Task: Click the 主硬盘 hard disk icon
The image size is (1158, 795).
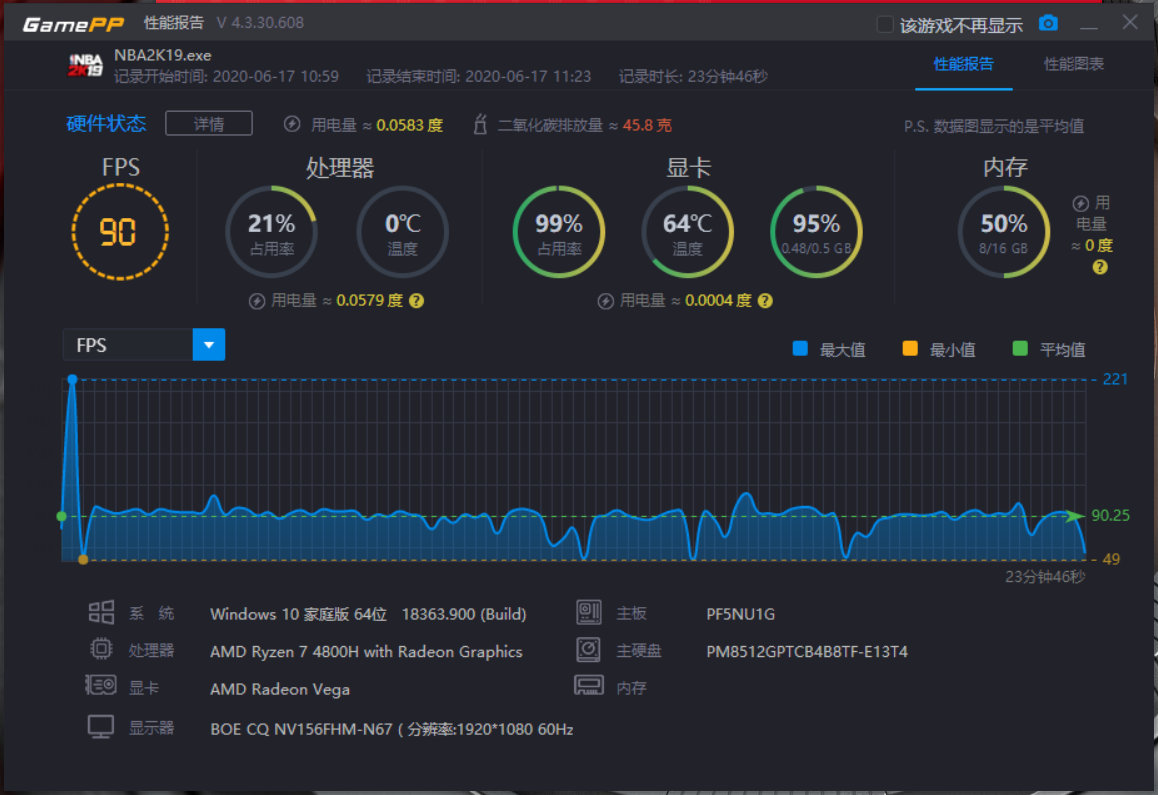Action: 589,651
